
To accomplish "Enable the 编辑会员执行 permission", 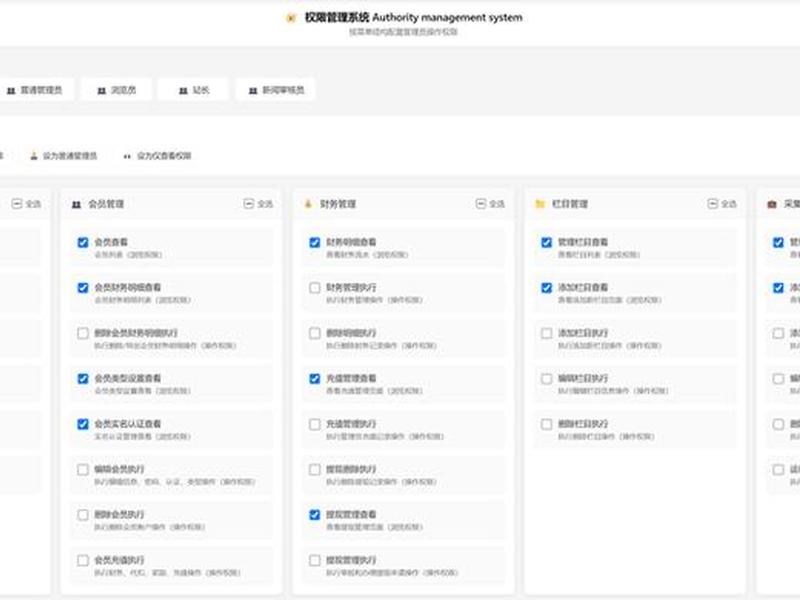I will [83, 469].
